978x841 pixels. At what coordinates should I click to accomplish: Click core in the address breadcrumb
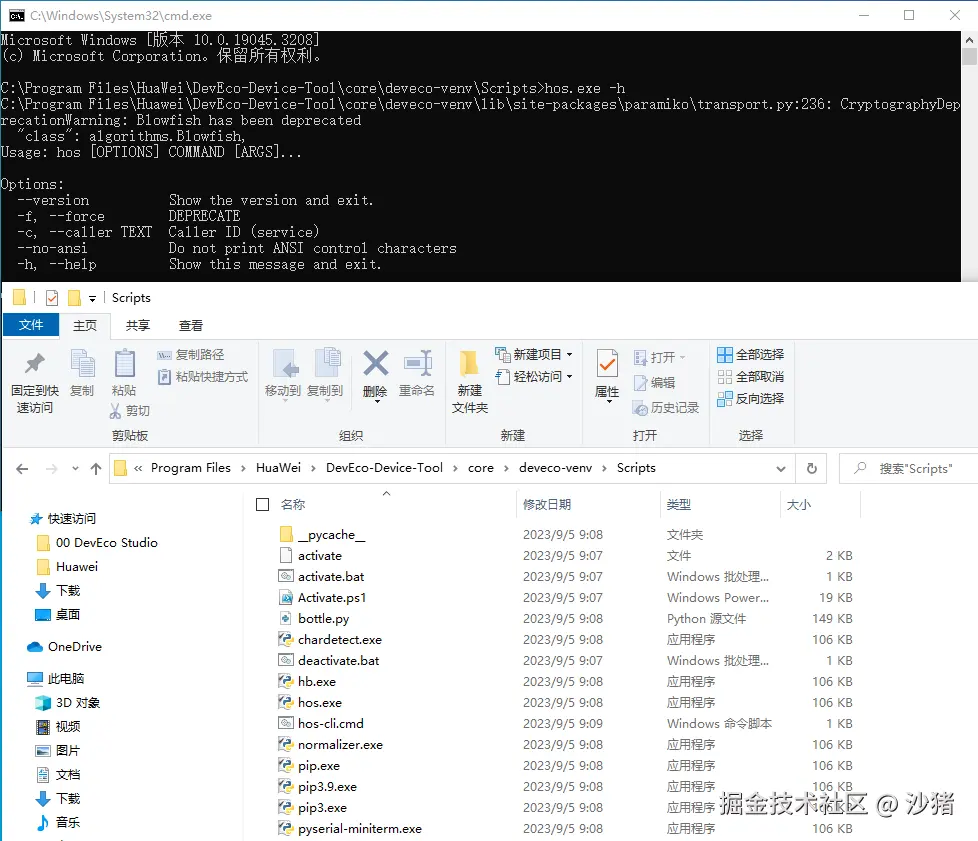[481, 468]
